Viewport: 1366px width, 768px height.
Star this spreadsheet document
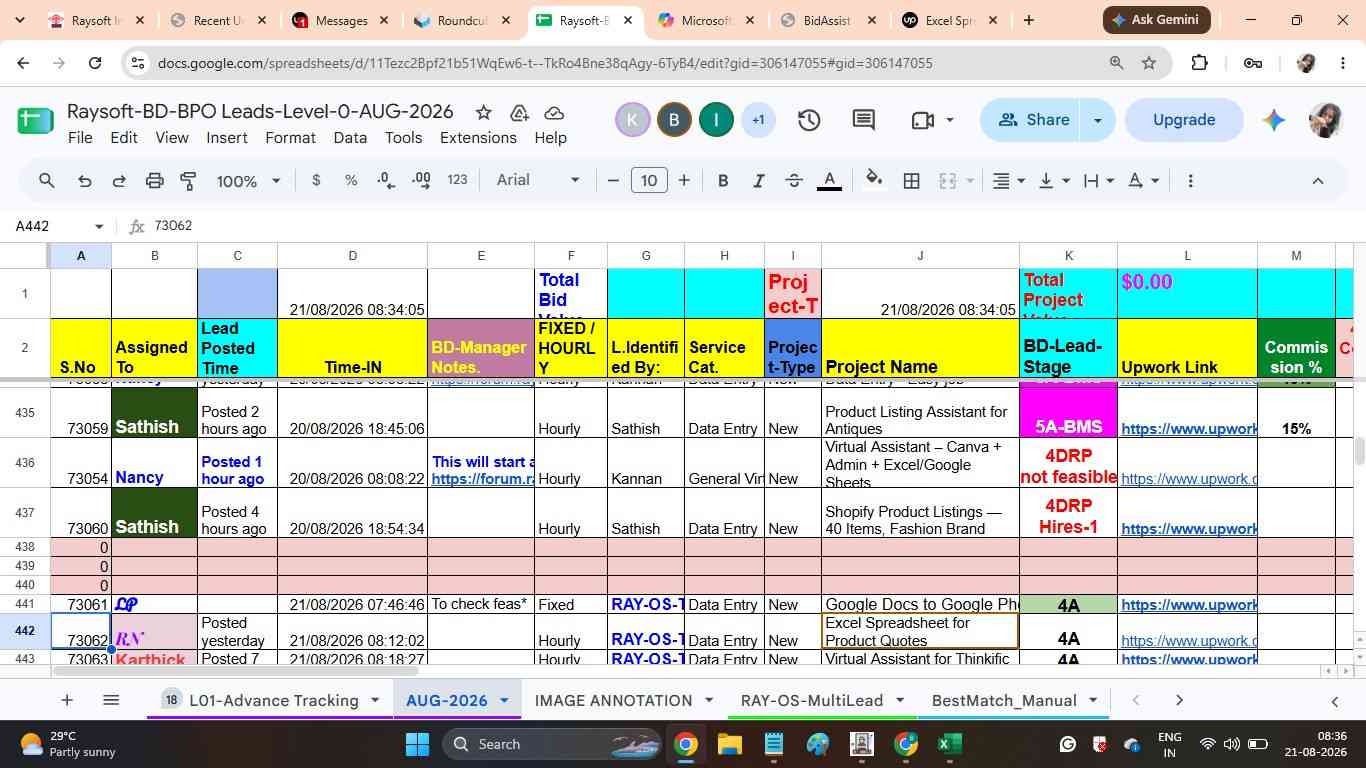483,112
